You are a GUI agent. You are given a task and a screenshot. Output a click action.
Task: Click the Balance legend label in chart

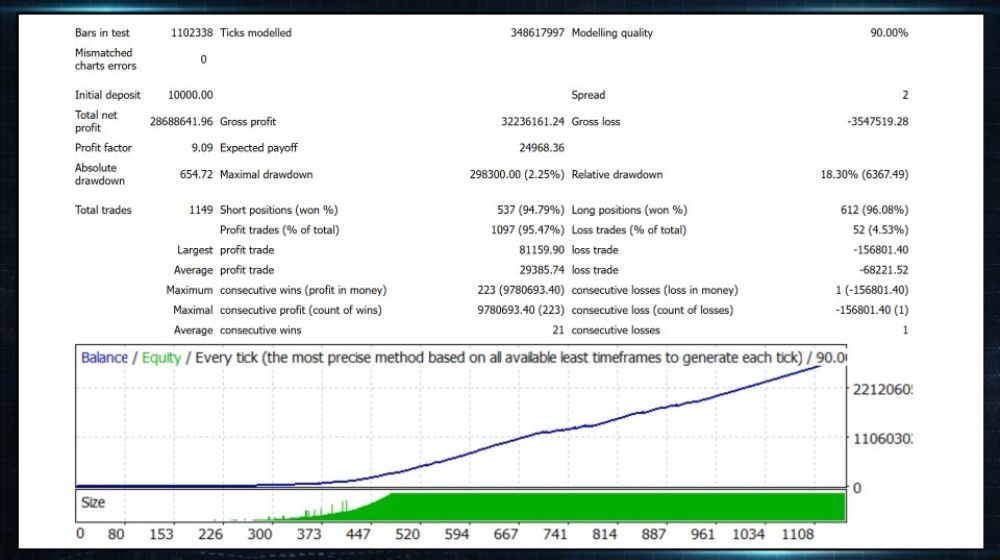104,358
